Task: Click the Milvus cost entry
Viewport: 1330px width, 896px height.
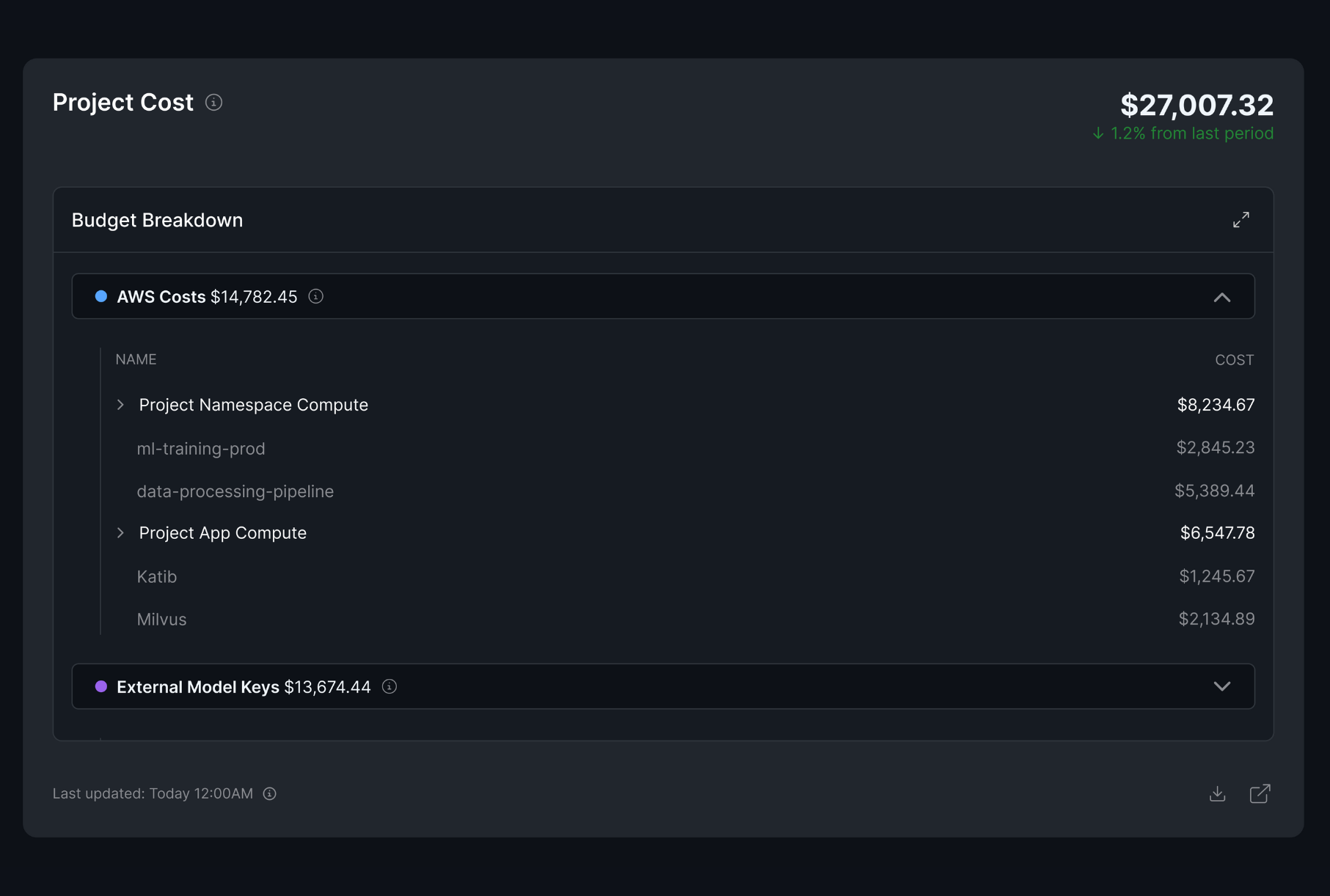Action: pyautogui.click(x=161, y=619)
